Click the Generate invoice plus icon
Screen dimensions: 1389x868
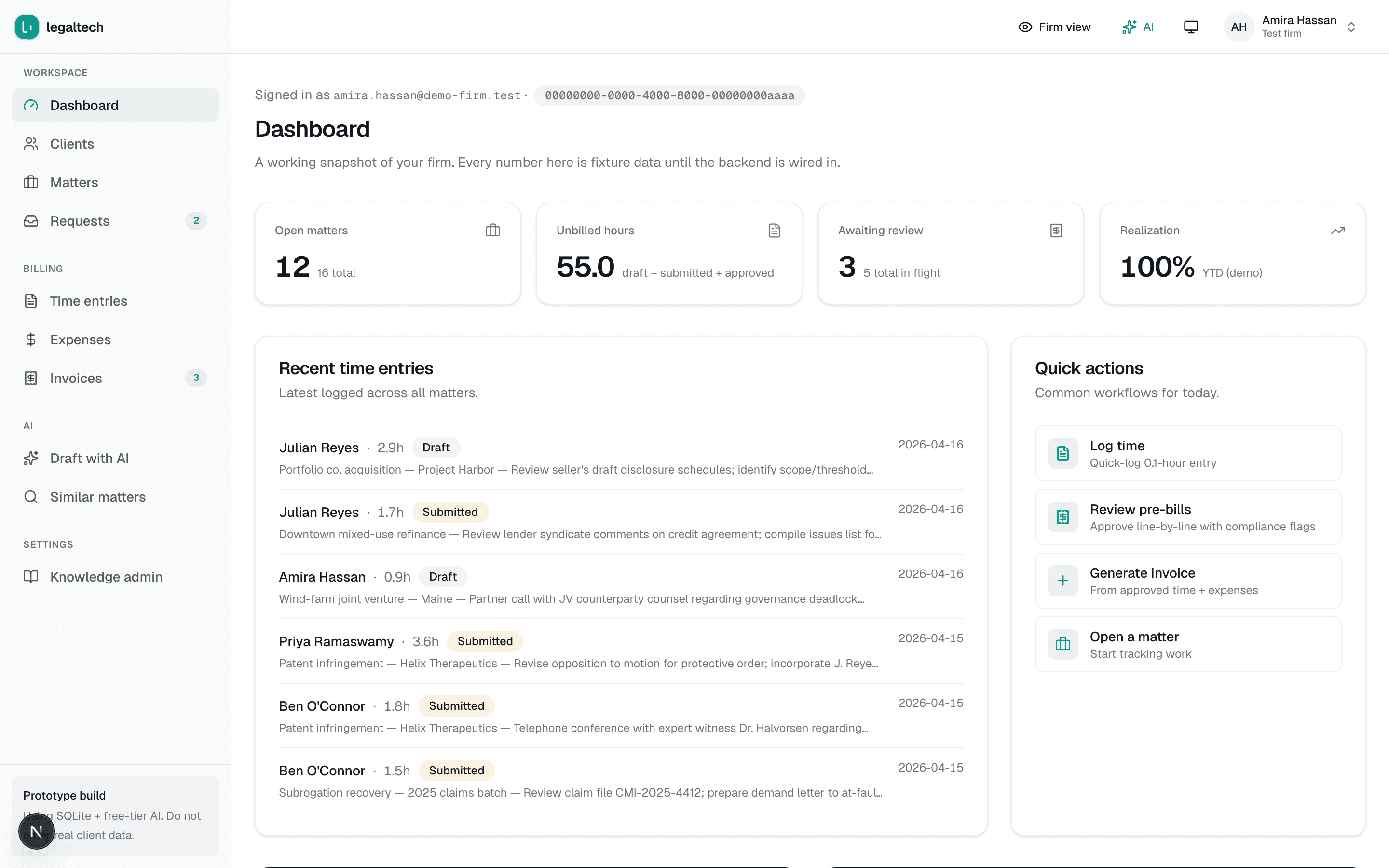tap(1062, 581)
